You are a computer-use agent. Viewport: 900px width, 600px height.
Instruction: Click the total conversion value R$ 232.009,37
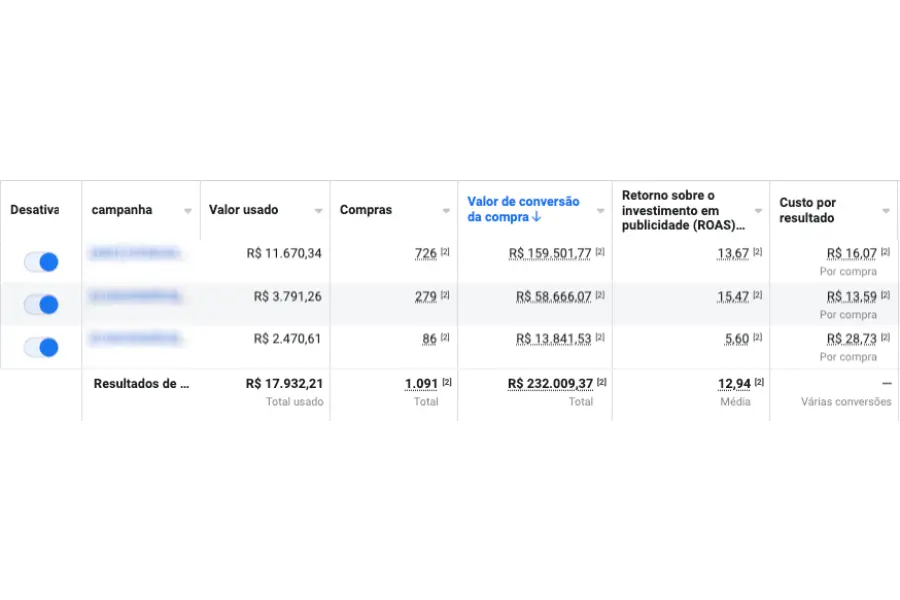pyautogui.click(x=549, y=383)
